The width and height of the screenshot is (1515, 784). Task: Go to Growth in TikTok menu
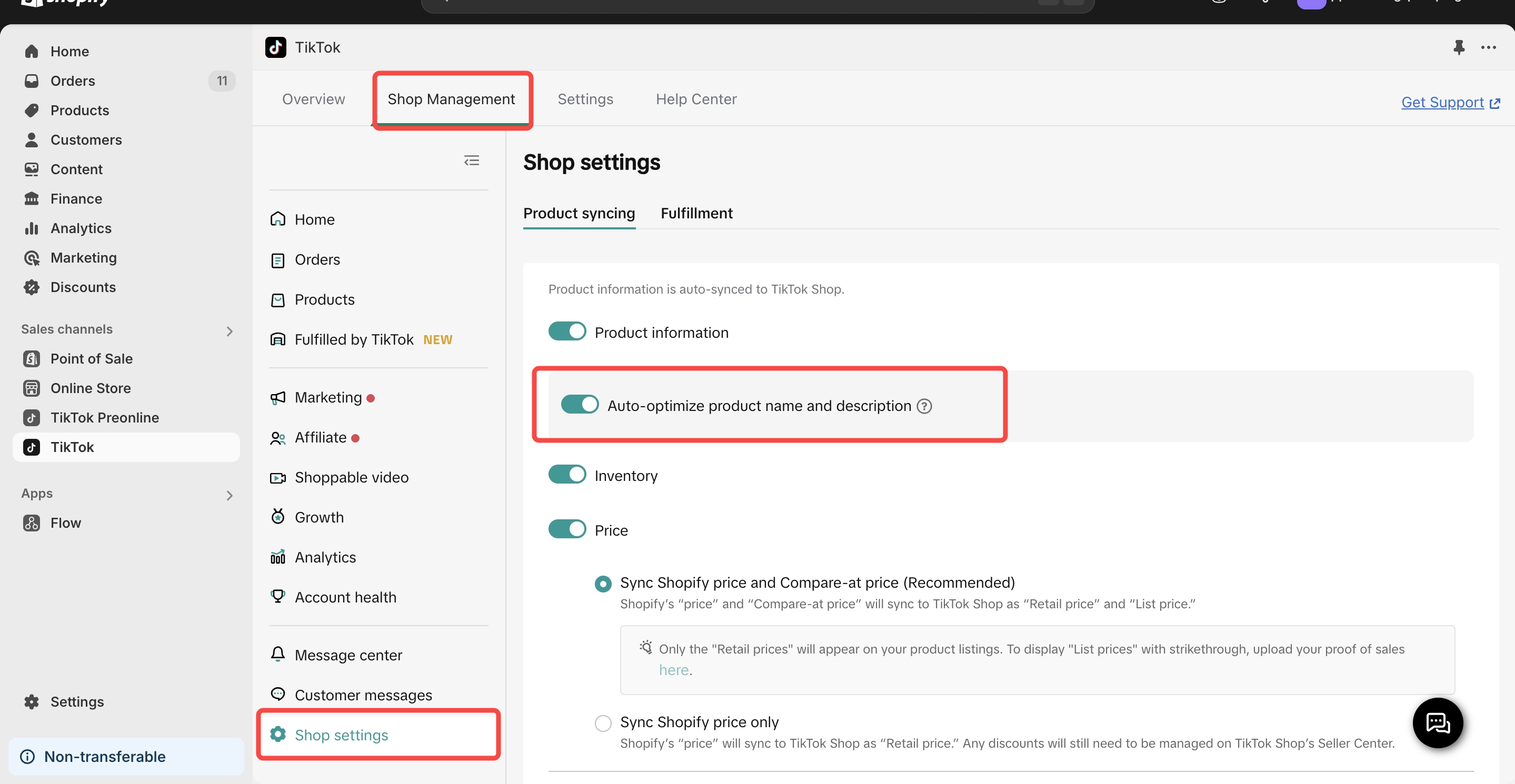[319, 517]
